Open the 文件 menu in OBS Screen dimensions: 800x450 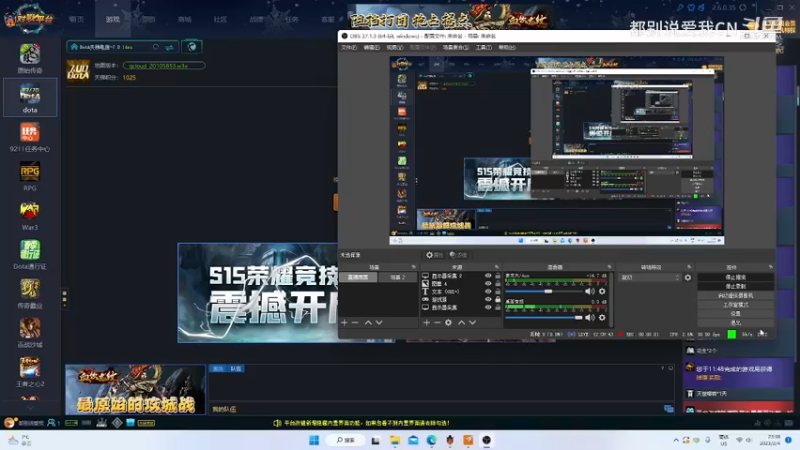point(349,47)
